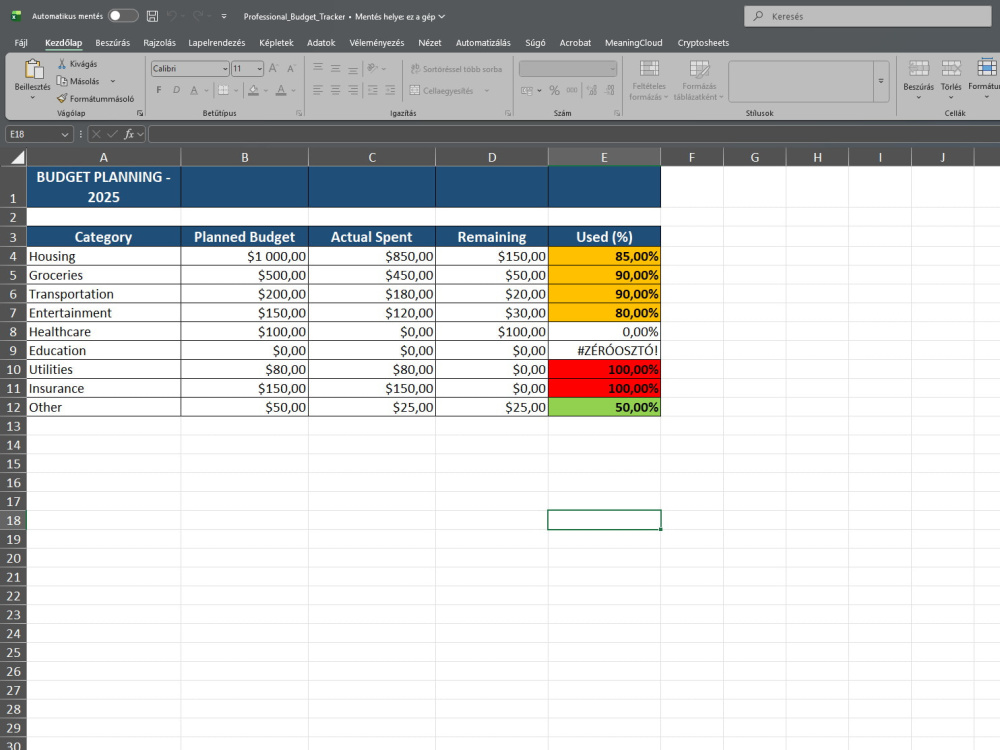Click the Cellaegyesítés merge button
Image resolution: width=1000 pixels, height=750 pixels.
(442, 91)
